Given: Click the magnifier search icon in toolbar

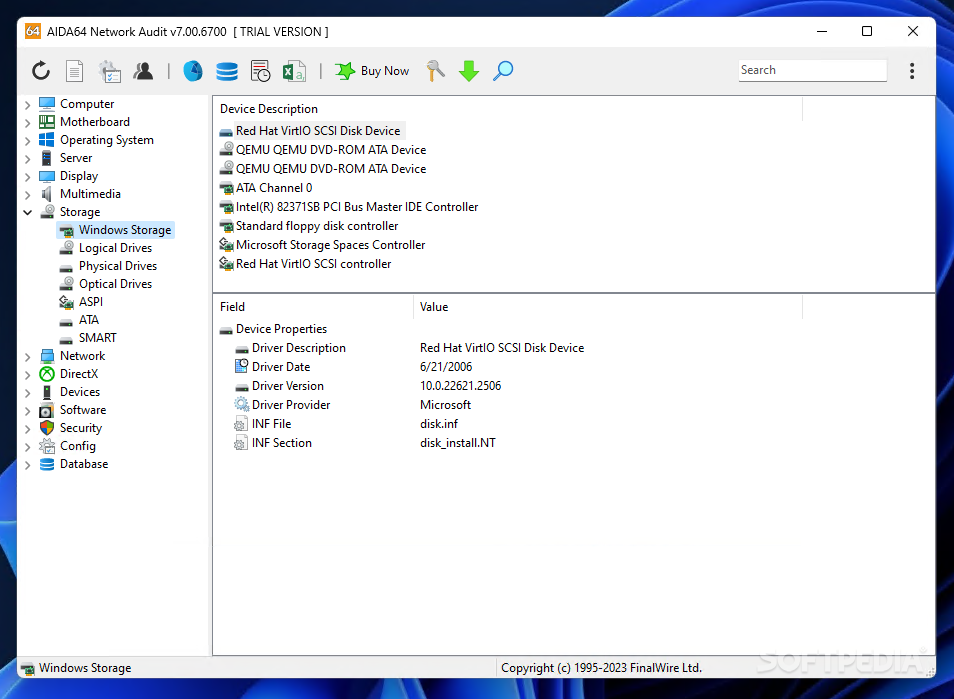Looking at the screenshot, I should click(x=503, y=71).
